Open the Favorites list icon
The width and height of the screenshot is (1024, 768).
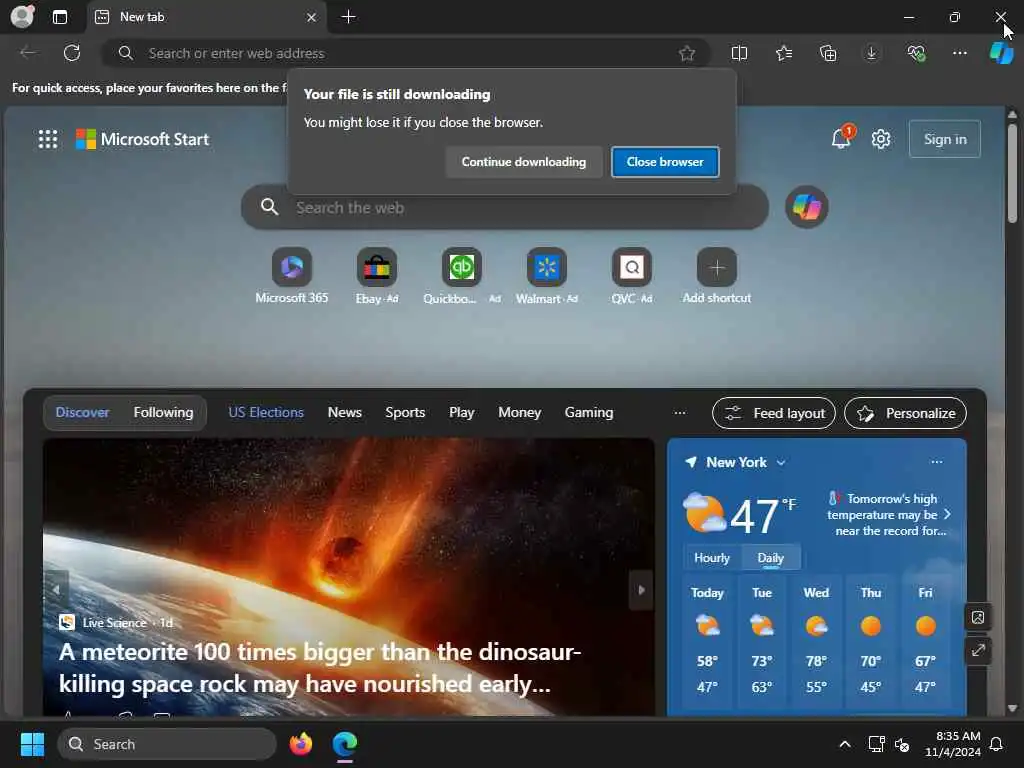click(x=784, y=54)
